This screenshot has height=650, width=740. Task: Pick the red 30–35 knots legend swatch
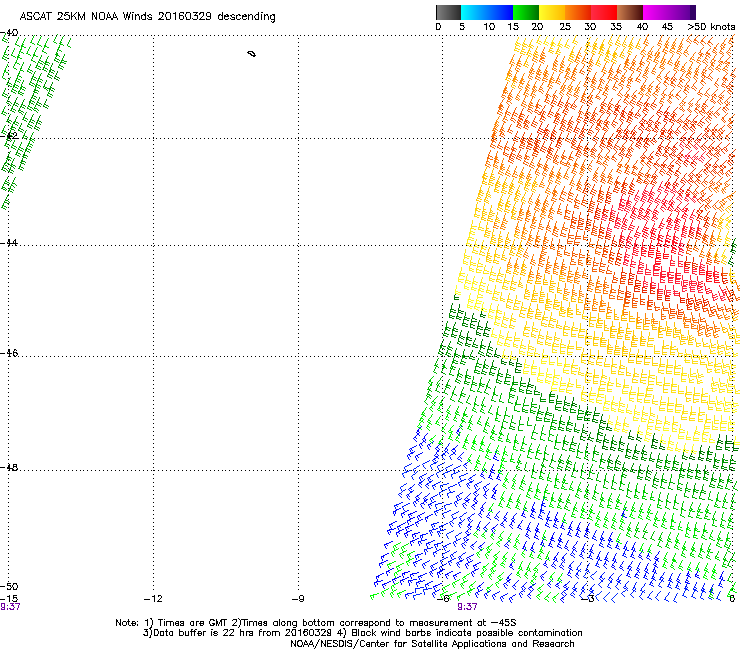tap(604, 12)
